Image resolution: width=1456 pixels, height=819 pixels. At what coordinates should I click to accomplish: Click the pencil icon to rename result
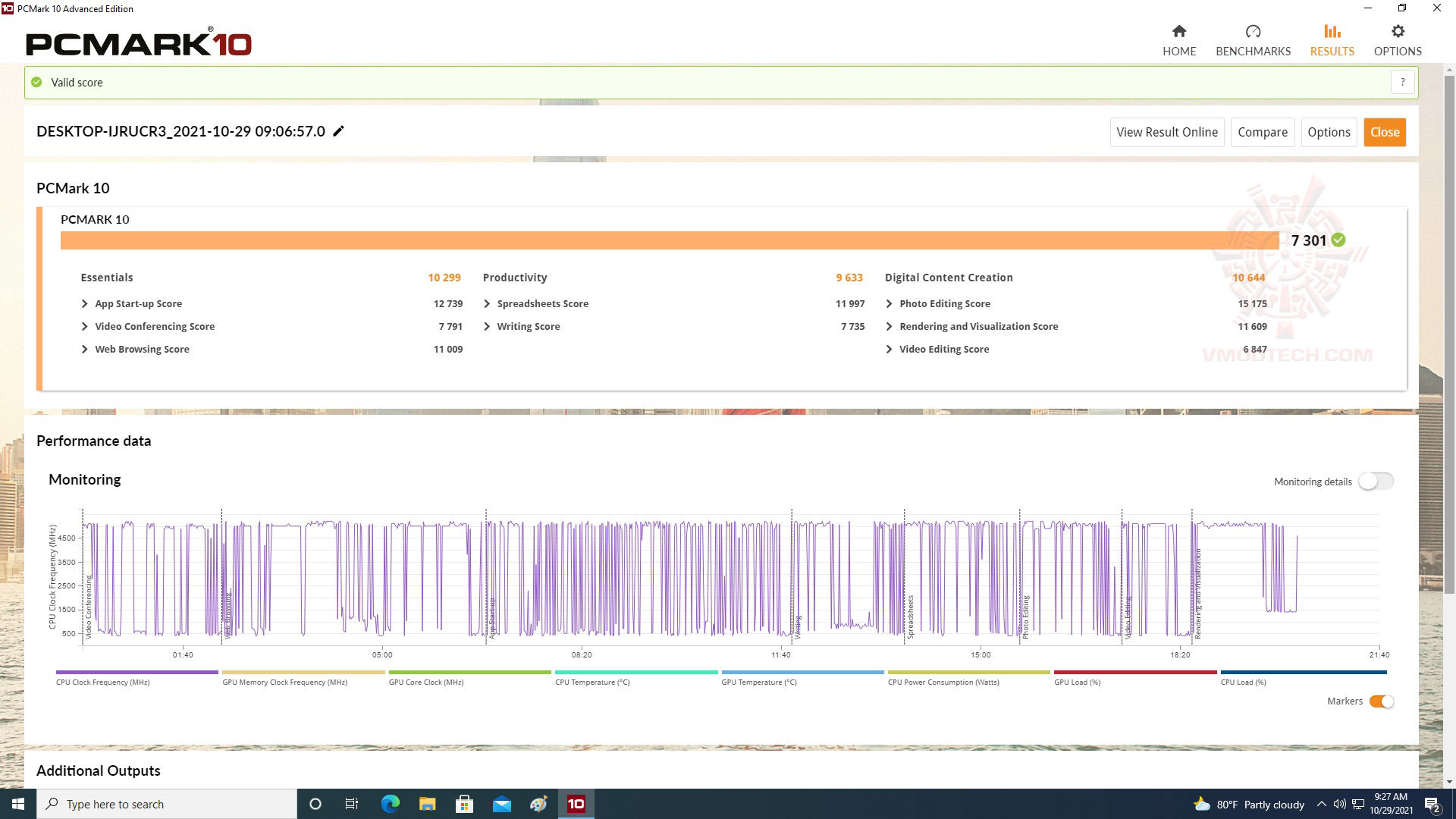click(x=339, y=131)
